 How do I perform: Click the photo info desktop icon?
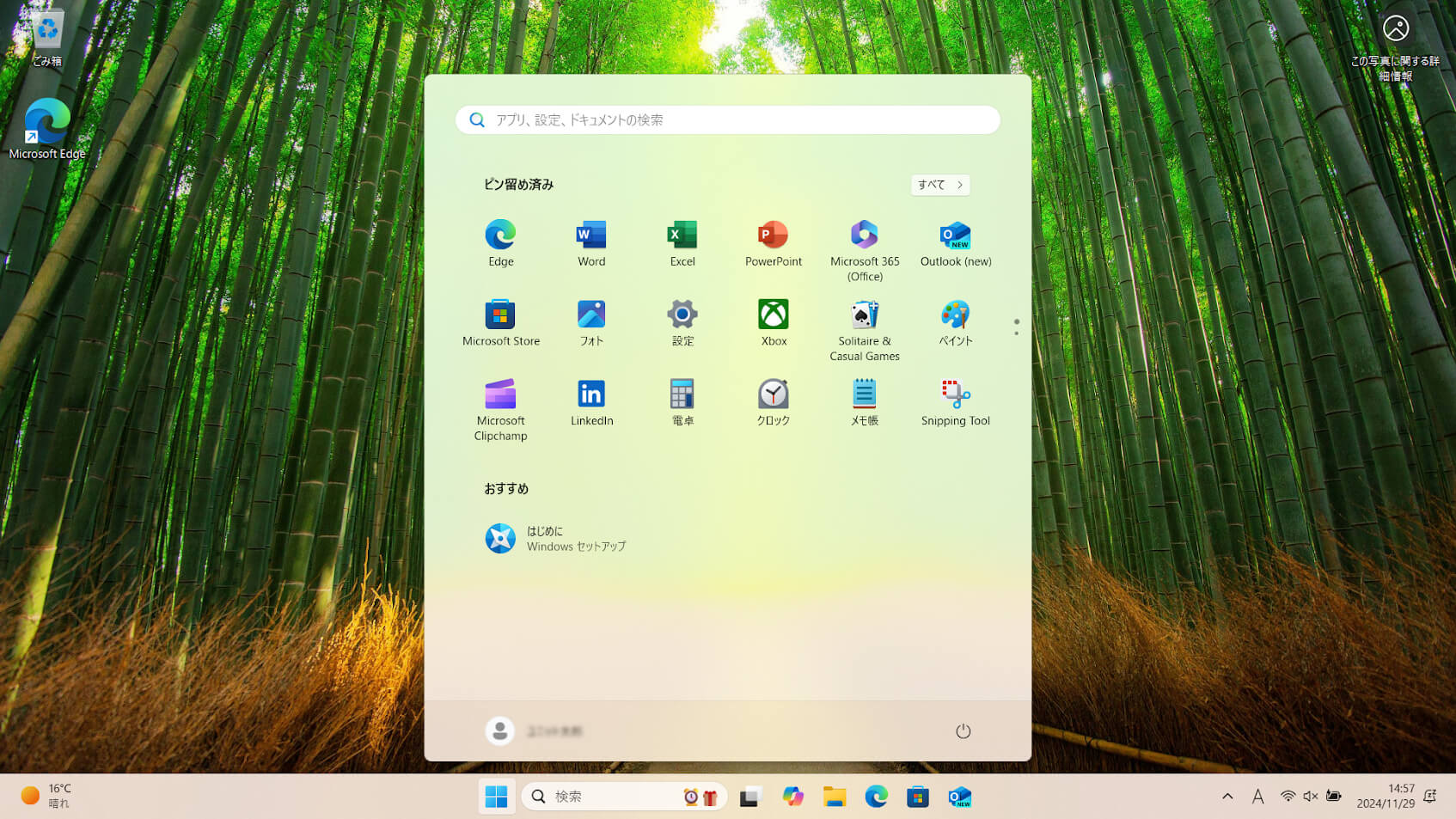1395,46
